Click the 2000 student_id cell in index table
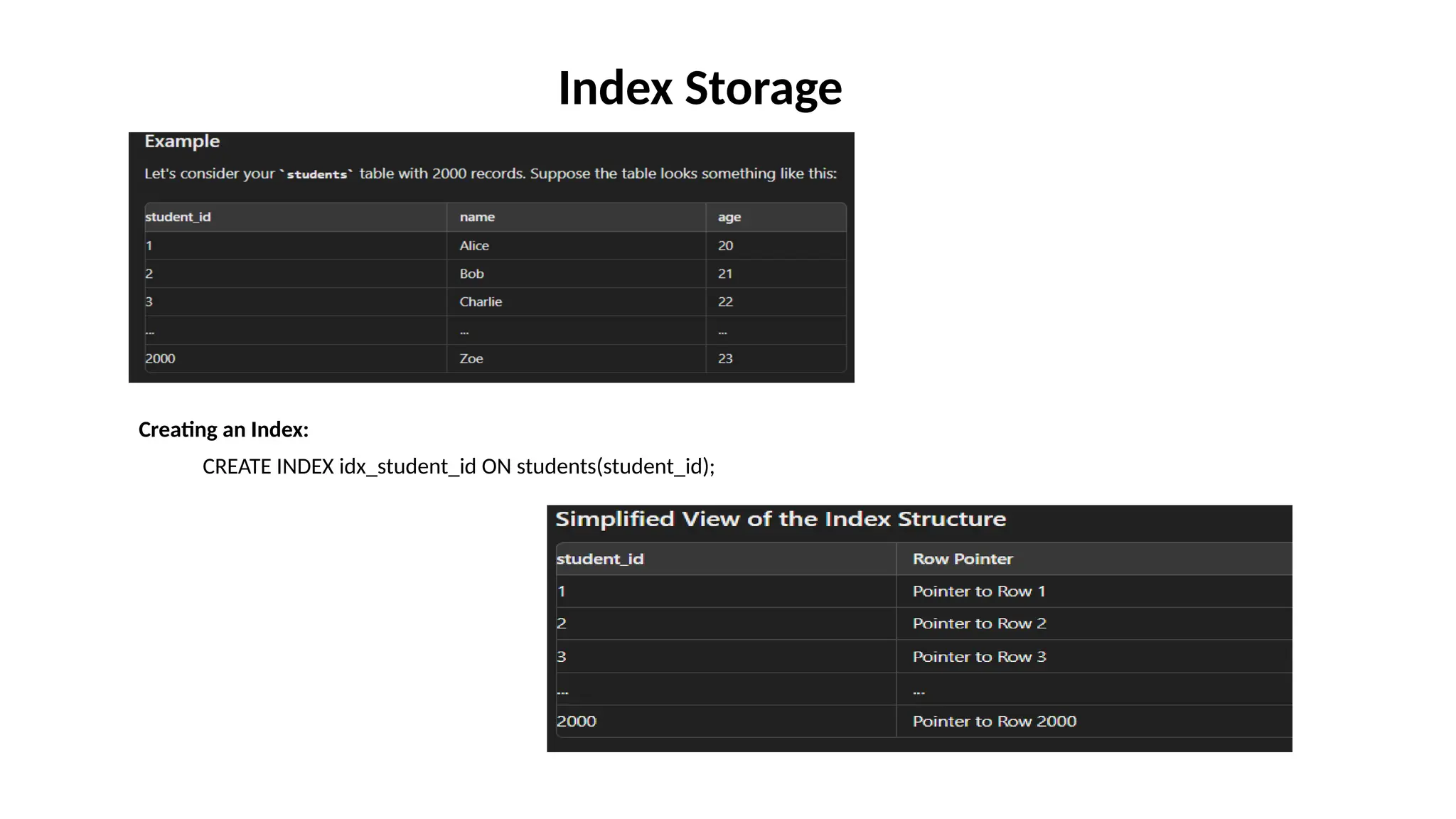Screen dimensions: 1456x819 click(577, 722)
